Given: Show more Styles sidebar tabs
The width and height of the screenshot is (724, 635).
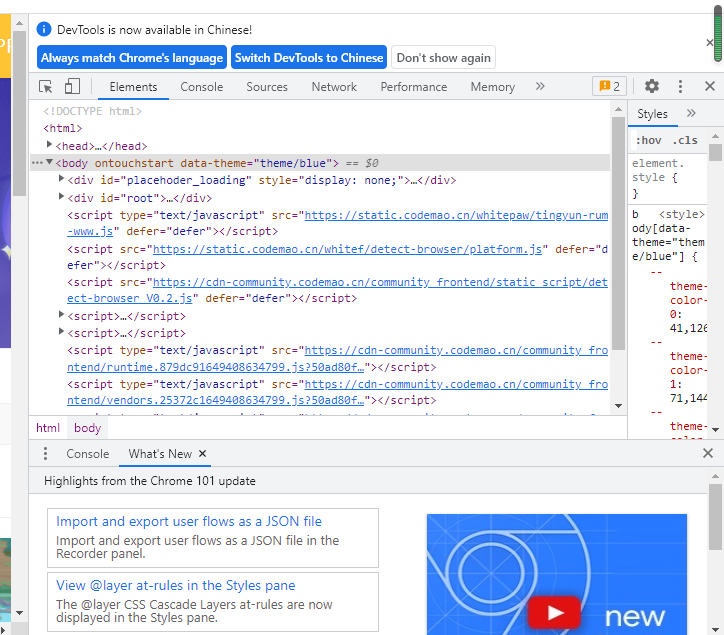Looking at the screenshot, I should [691, 114].
